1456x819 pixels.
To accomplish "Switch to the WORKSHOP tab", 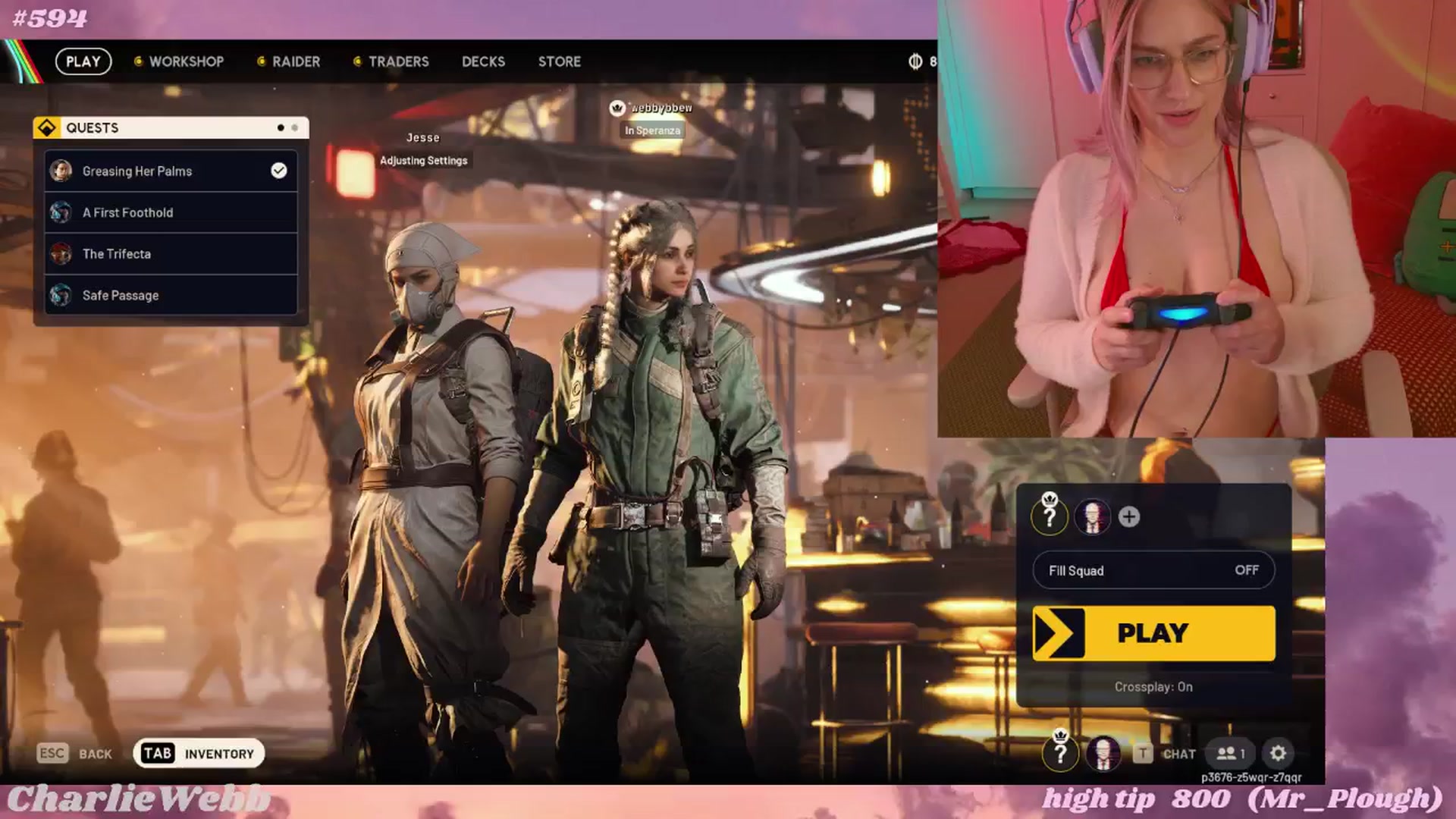I will click(179, 61).
